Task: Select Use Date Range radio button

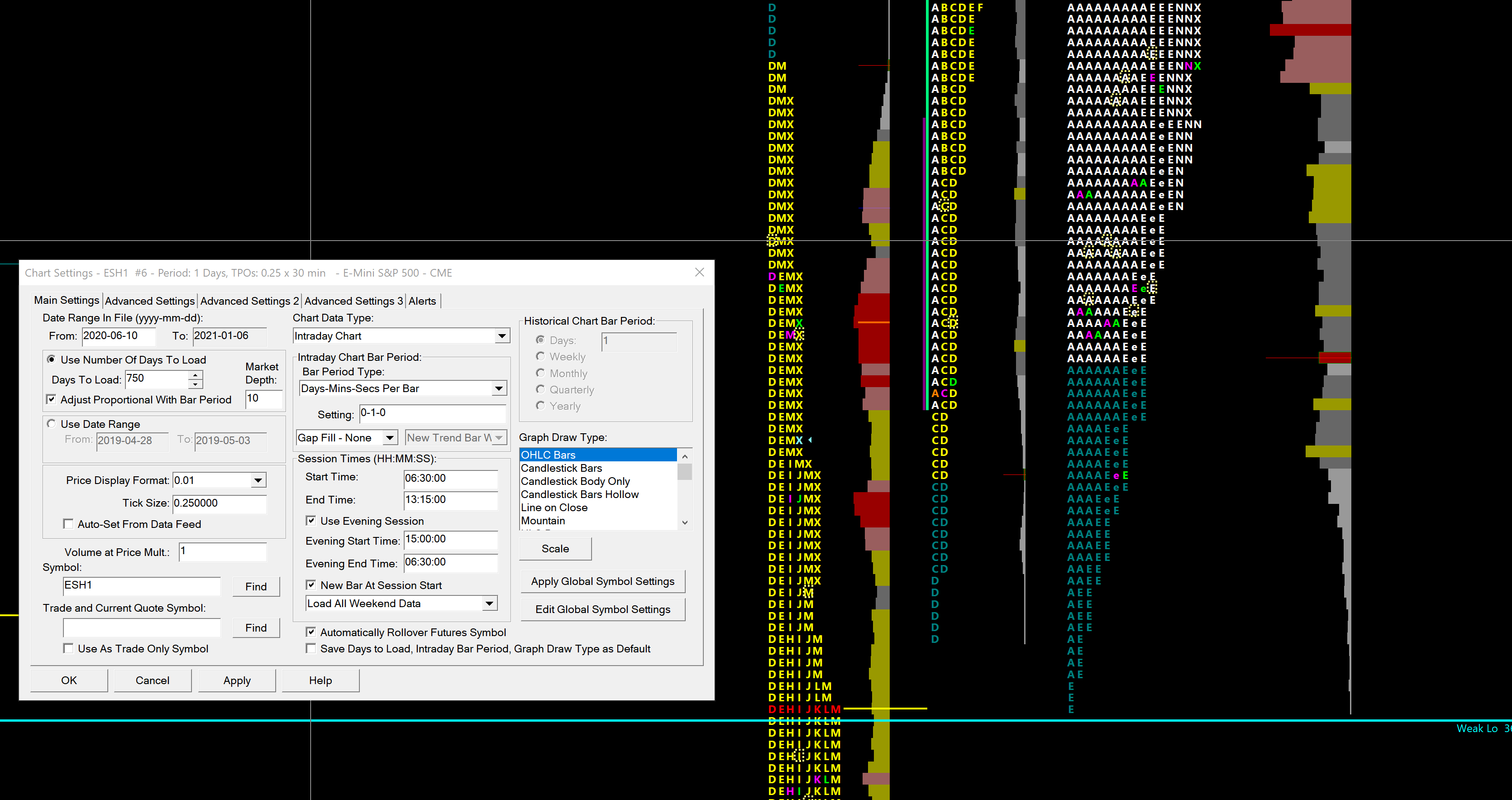Action: pyautogui.click(x=52, y=424)
